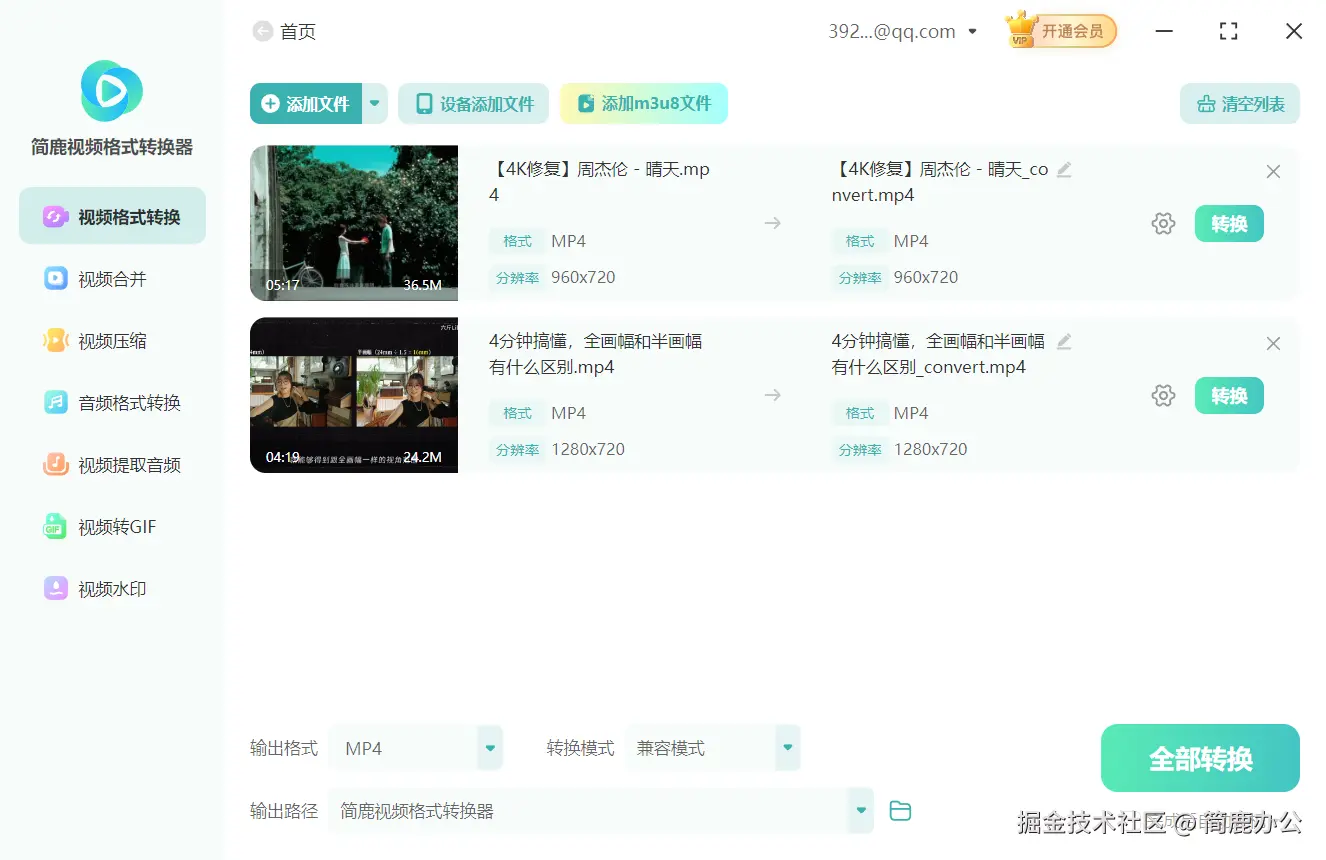Open the 392...@qq.com account dropdown

click(x=903, y=32)
